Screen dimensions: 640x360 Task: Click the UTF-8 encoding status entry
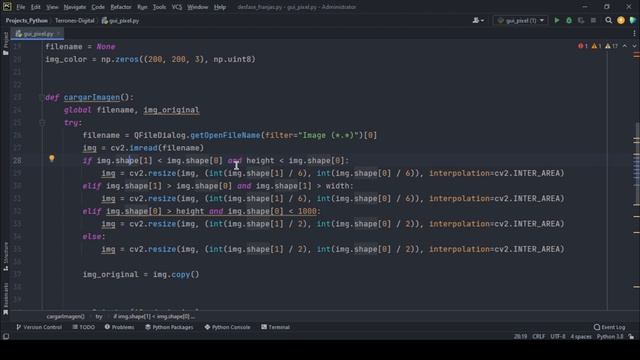(558, 336)
